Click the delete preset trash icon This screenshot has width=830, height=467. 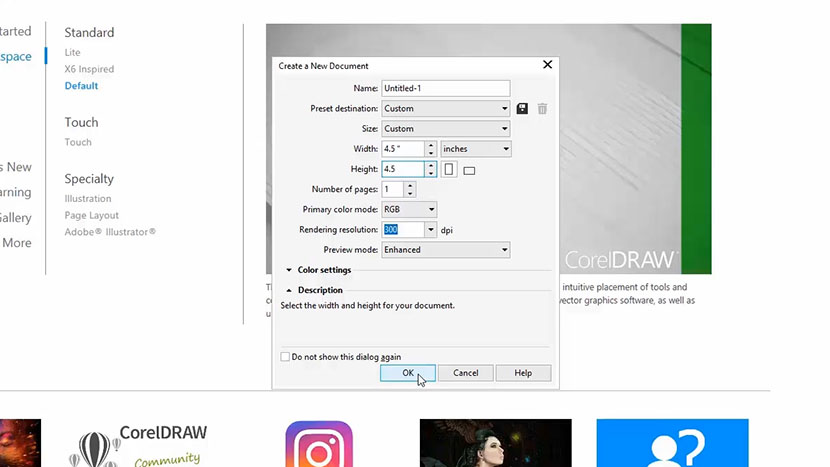[x=542, y=109]
